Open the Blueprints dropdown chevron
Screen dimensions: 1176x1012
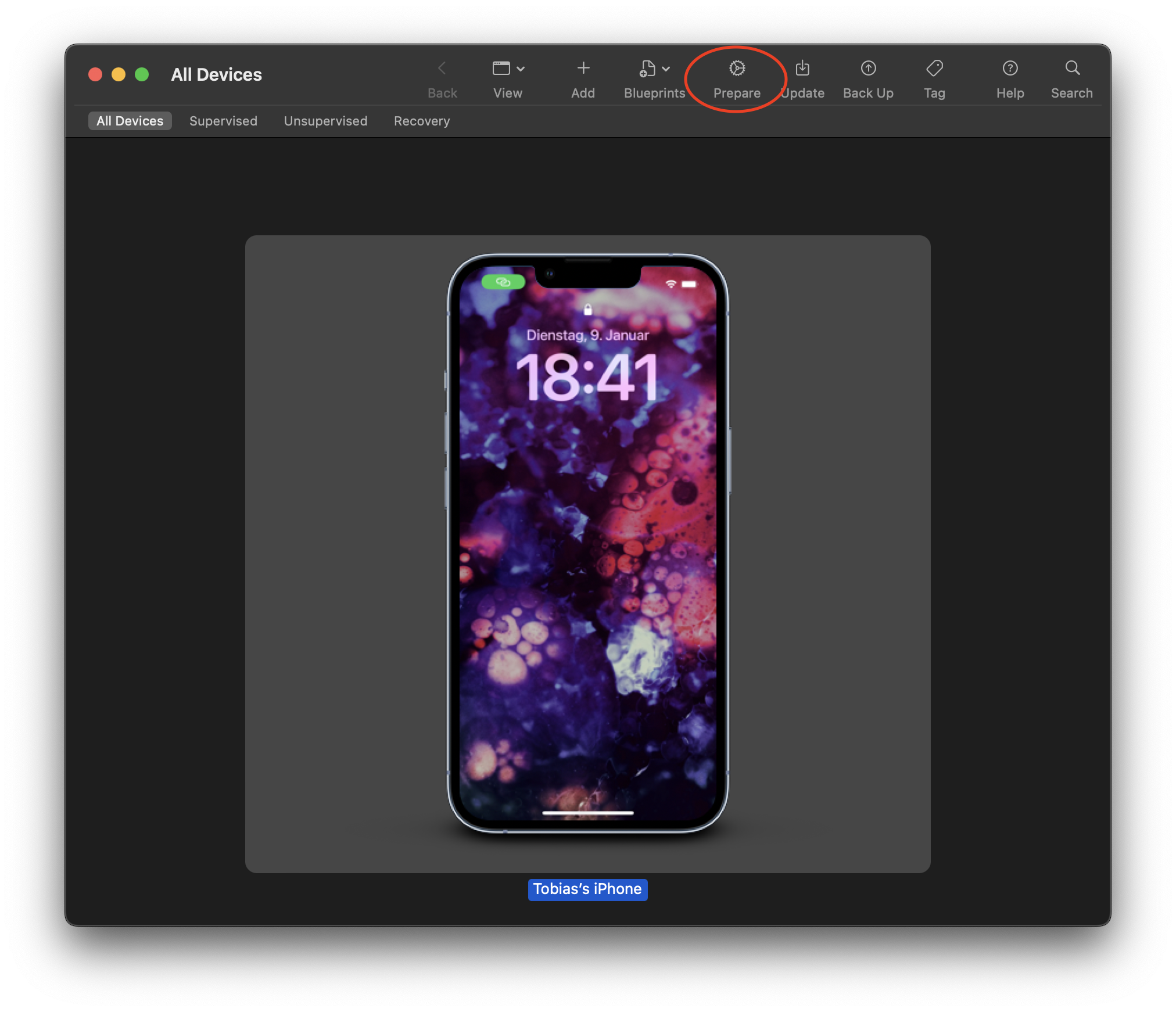point(666,68)
